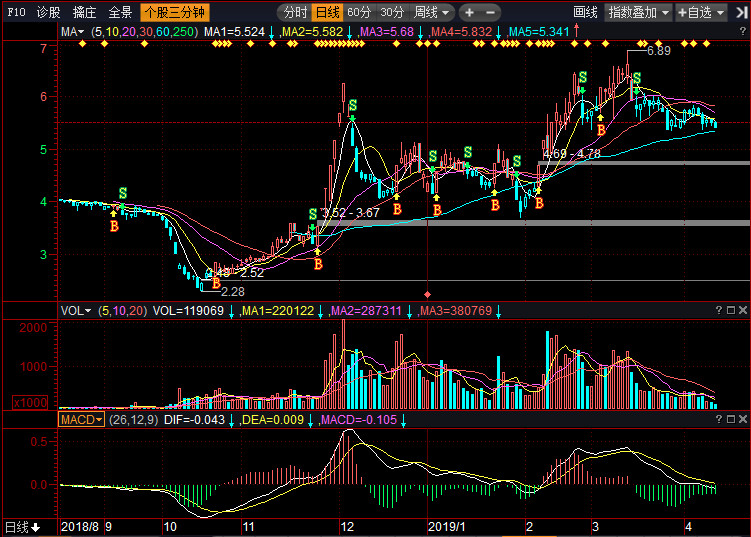This screenshot has height=537, width=751.
Task: Click the 6.89 peak price label
Action: tap(658, 51)
